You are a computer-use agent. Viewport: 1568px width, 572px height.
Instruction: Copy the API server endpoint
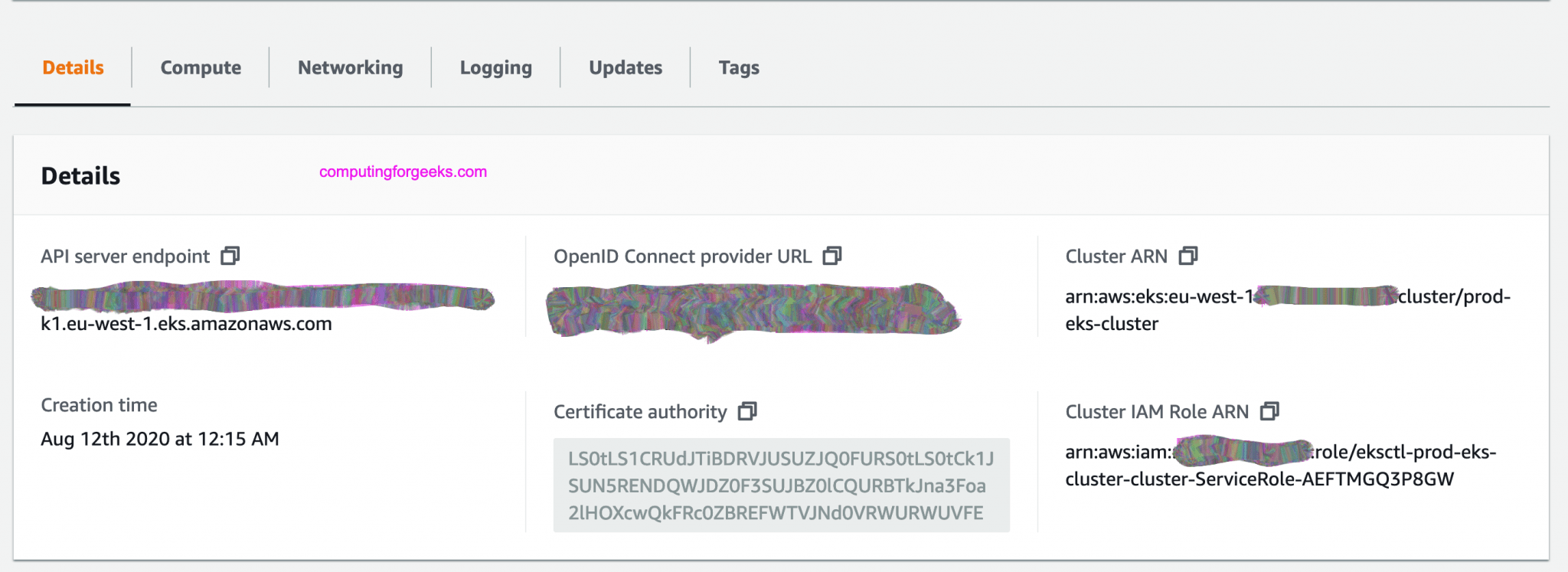coord(230,256)
